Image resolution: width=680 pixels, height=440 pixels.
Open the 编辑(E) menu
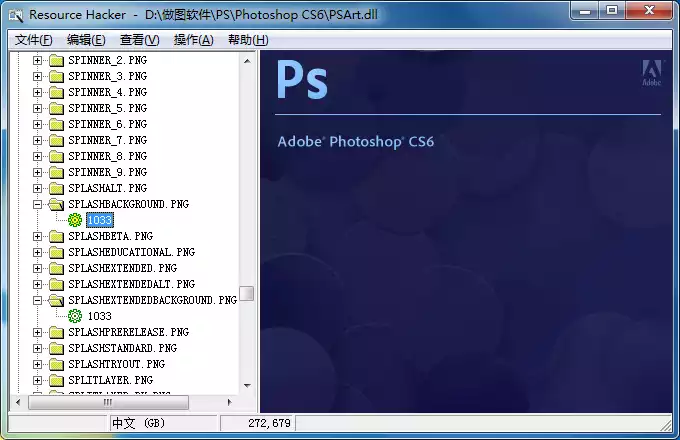point(86,40)
